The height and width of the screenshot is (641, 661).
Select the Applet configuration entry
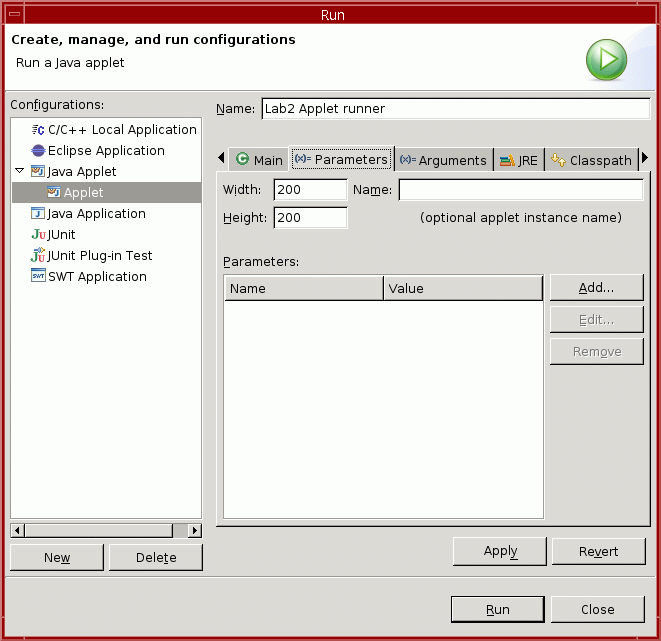83,193
